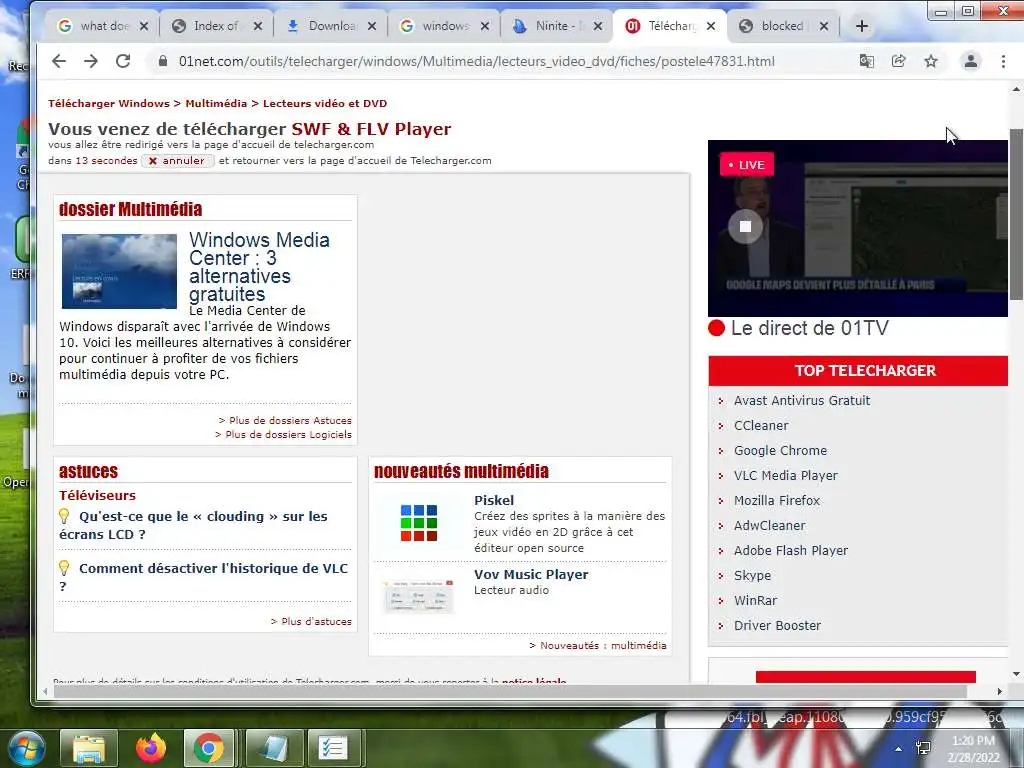
Task: Open 'Multimédia' breadcrumb link
Action: (216, 103)
